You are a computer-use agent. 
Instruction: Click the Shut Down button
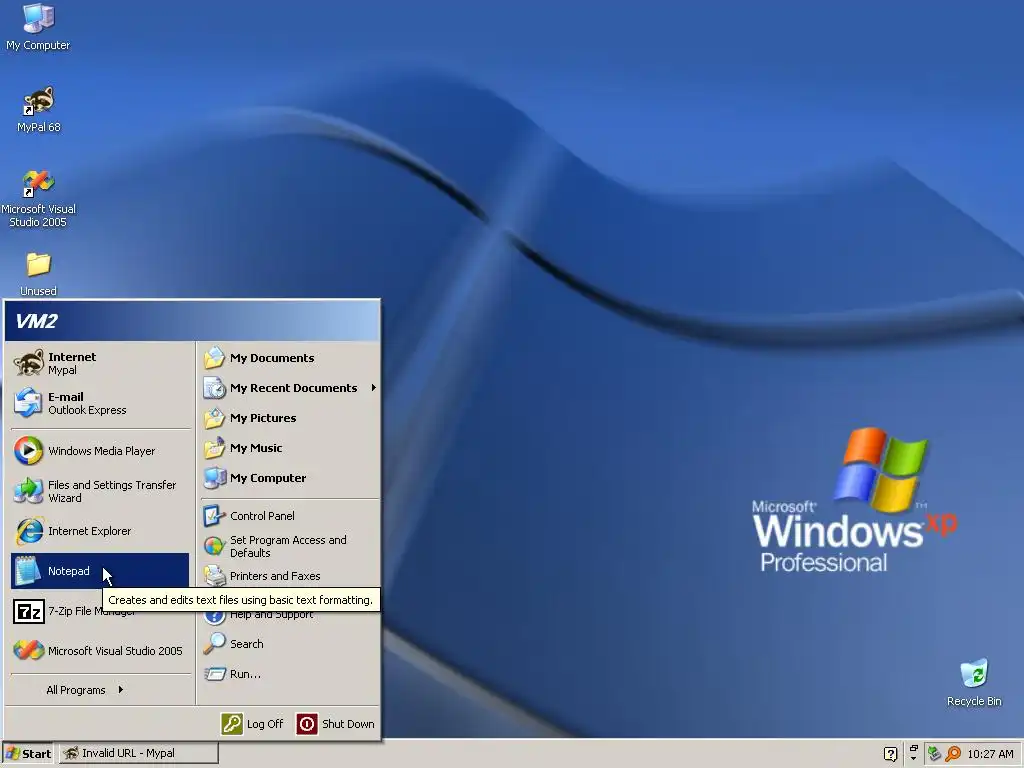336,724
